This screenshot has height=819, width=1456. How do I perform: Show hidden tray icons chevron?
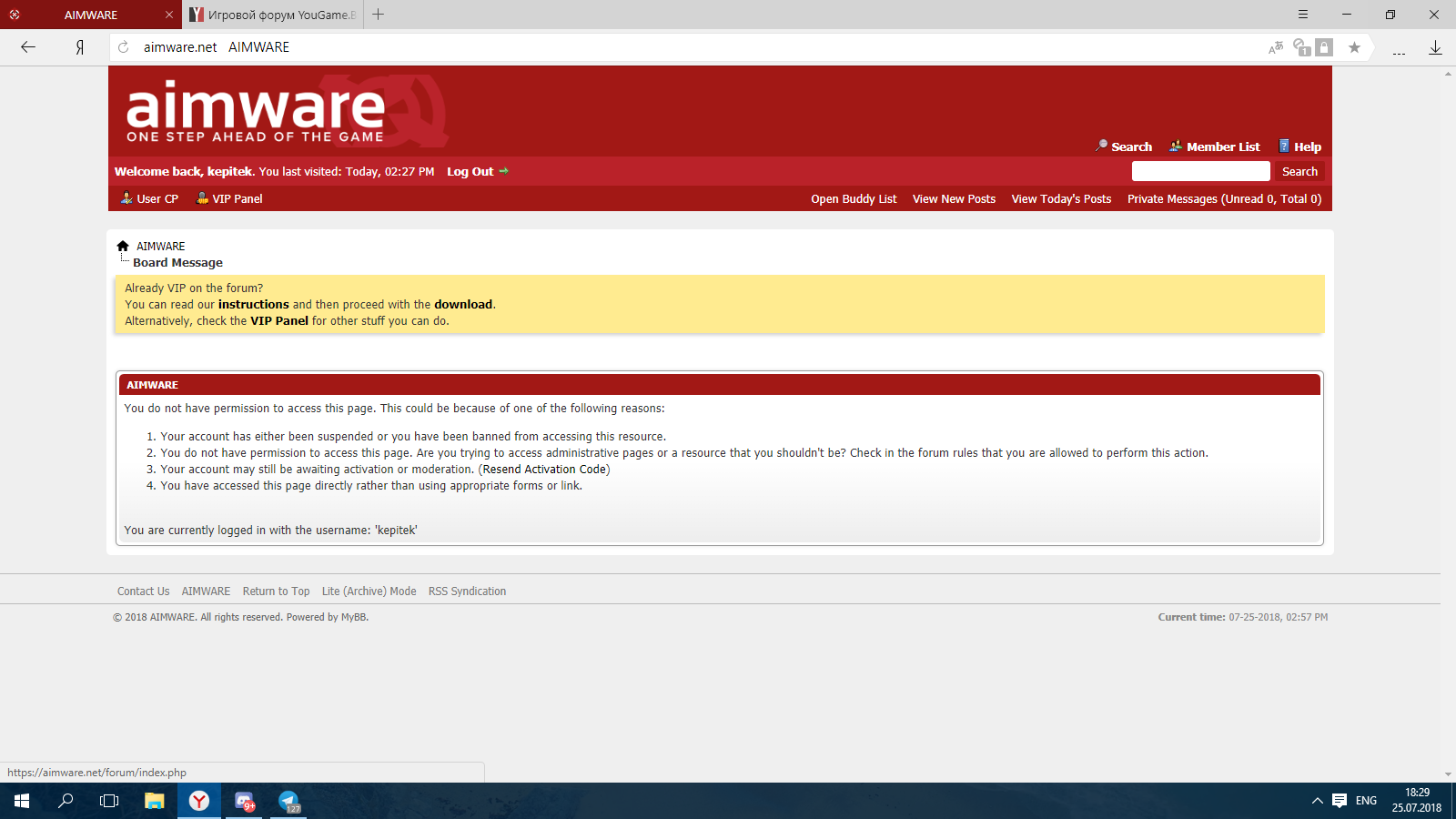click(x=1317, y=801)
